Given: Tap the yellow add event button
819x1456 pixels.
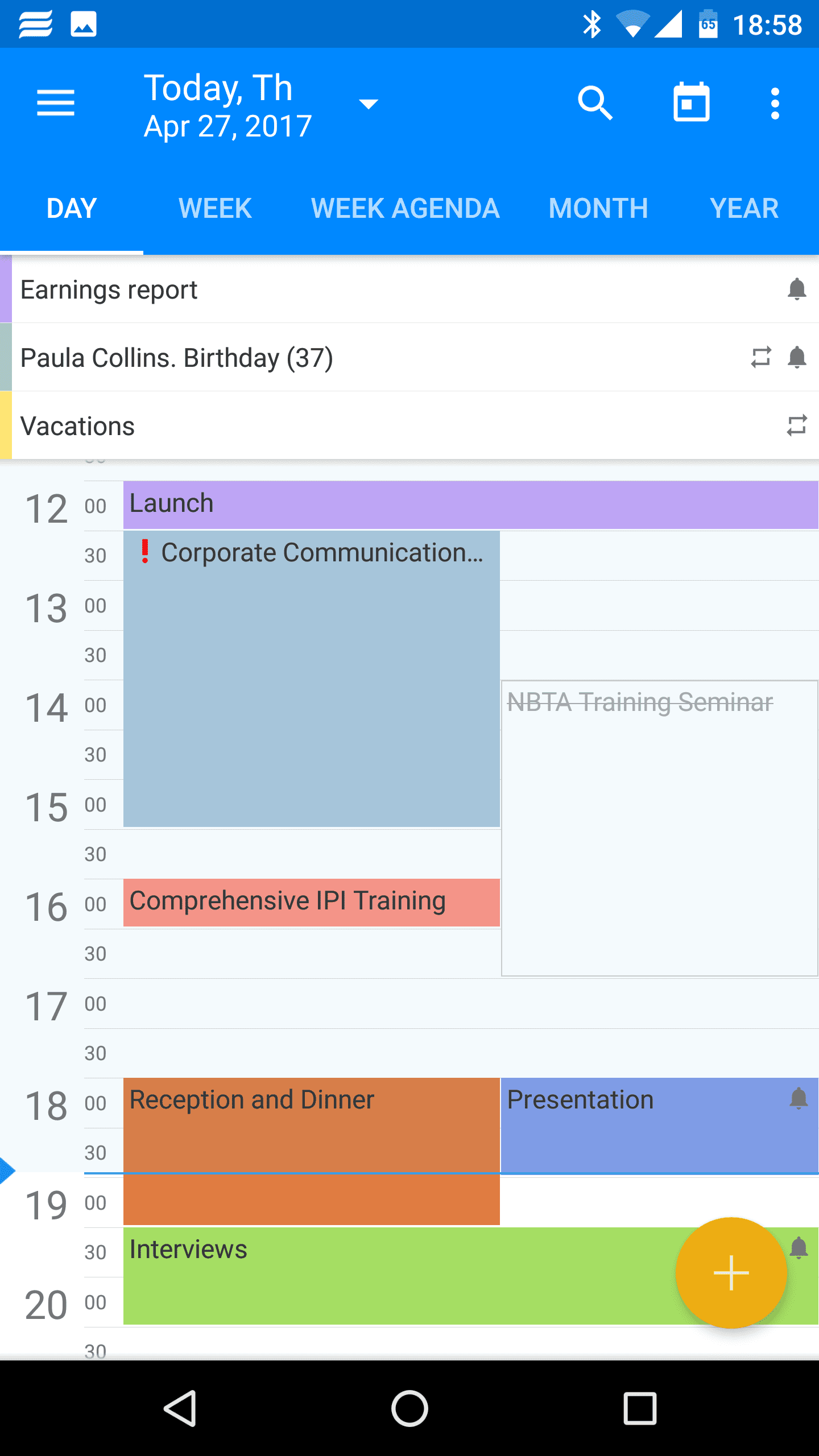Looking at the screenshot, I should click(731, 1273).
